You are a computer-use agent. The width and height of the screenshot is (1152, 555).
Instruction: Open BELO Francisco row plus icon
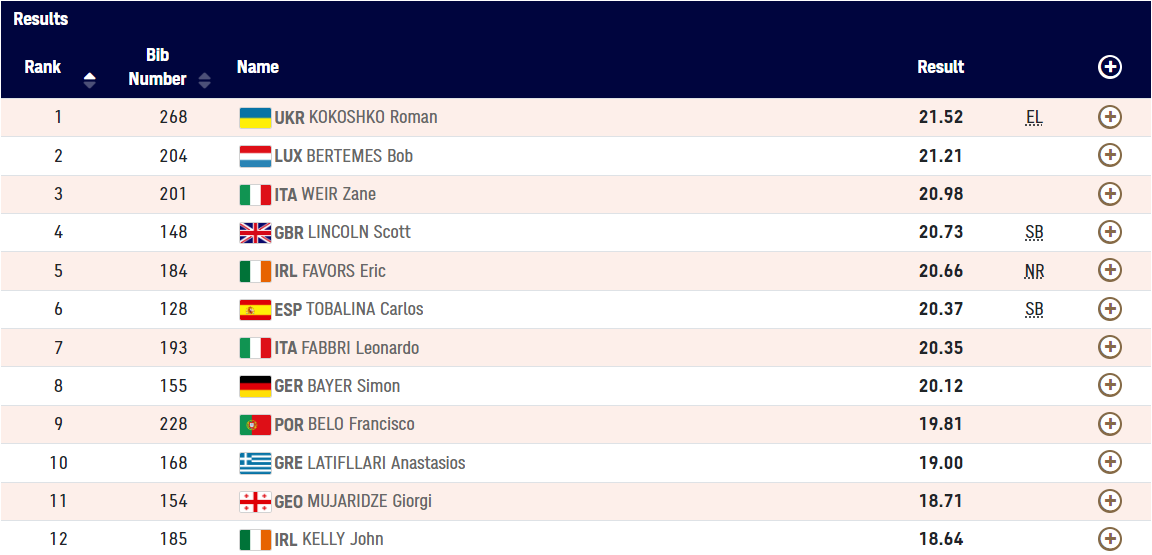1109,424
